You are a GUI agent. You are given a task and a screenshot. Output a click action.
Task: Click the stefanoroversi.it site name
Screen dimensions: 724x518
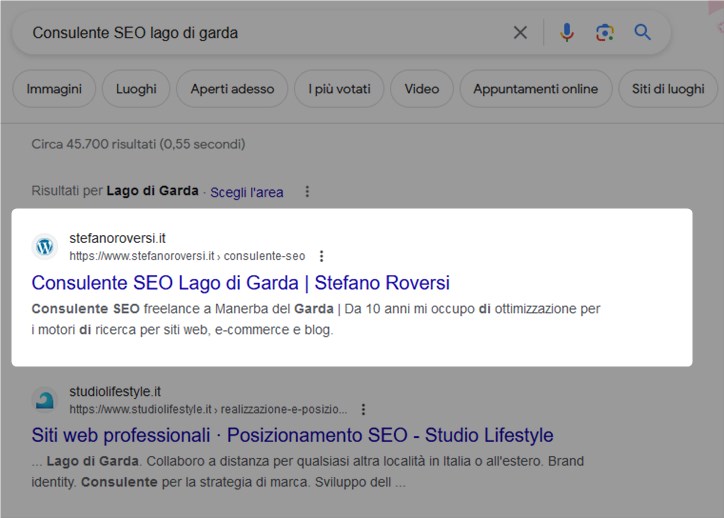117,238
